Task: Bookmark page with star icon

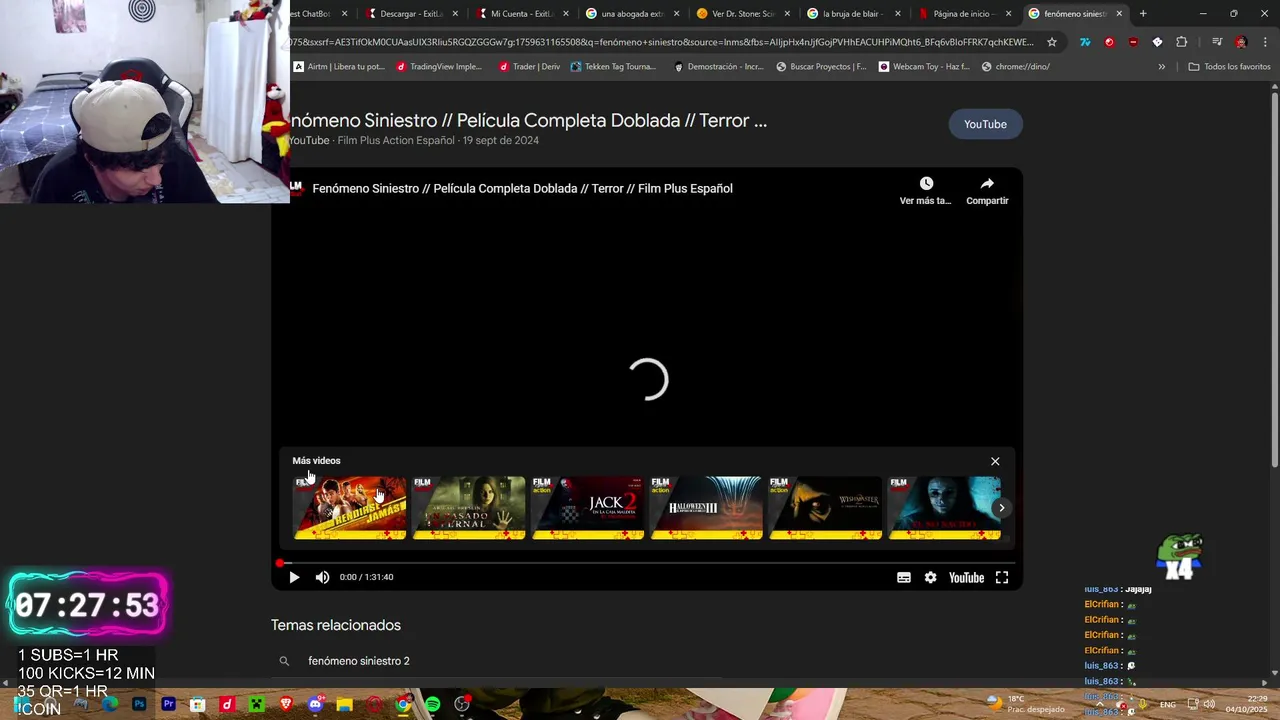Action: point(1052,42)
